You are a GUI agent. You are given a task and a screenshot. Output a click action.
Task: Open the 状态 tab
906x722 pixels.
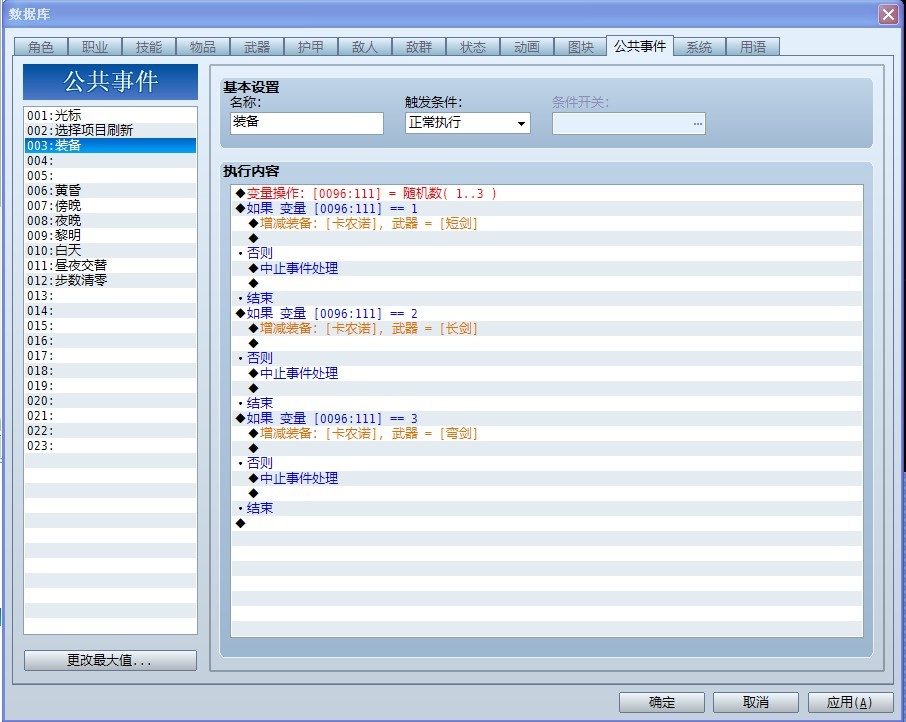click(x=473, y=47)
